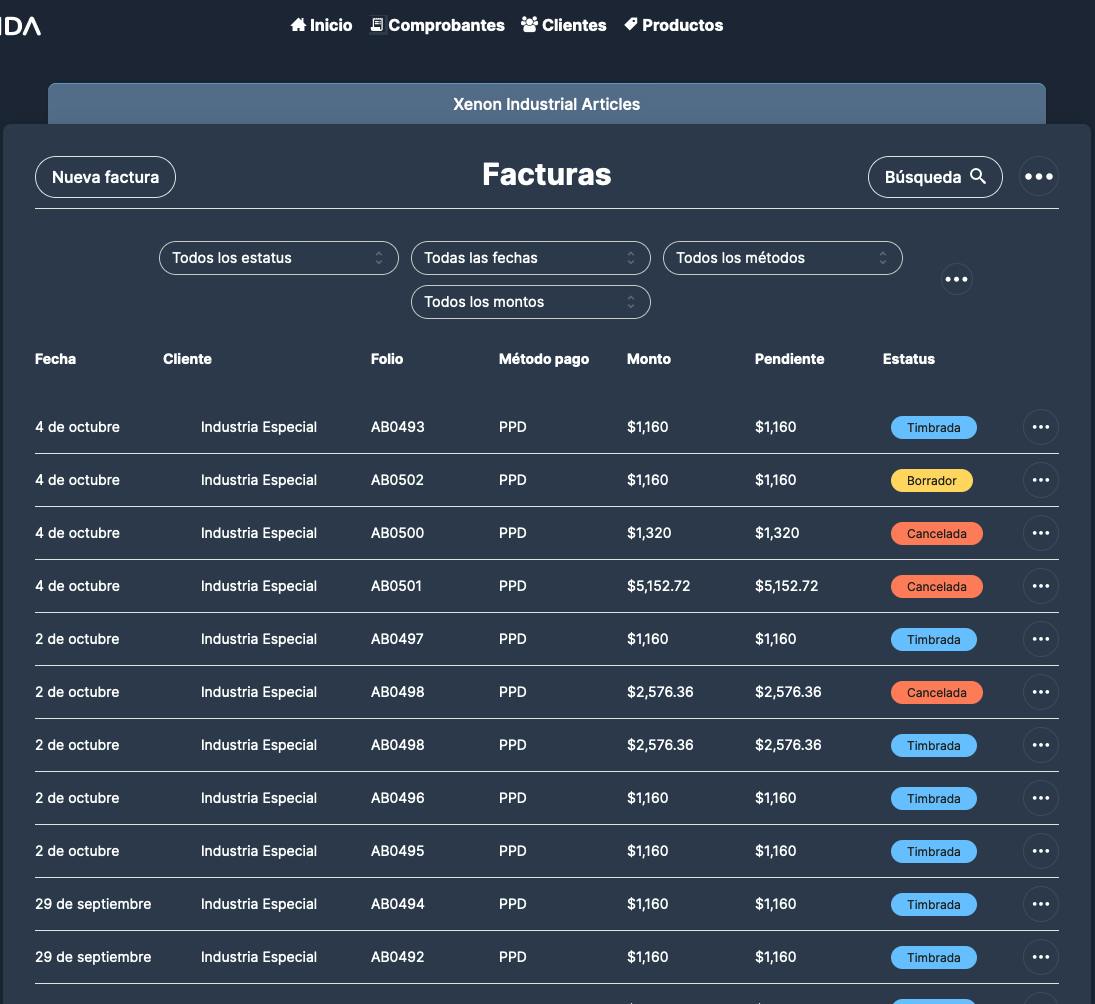Expand the Todos los estatus dropdown

[x=278, y=258]
